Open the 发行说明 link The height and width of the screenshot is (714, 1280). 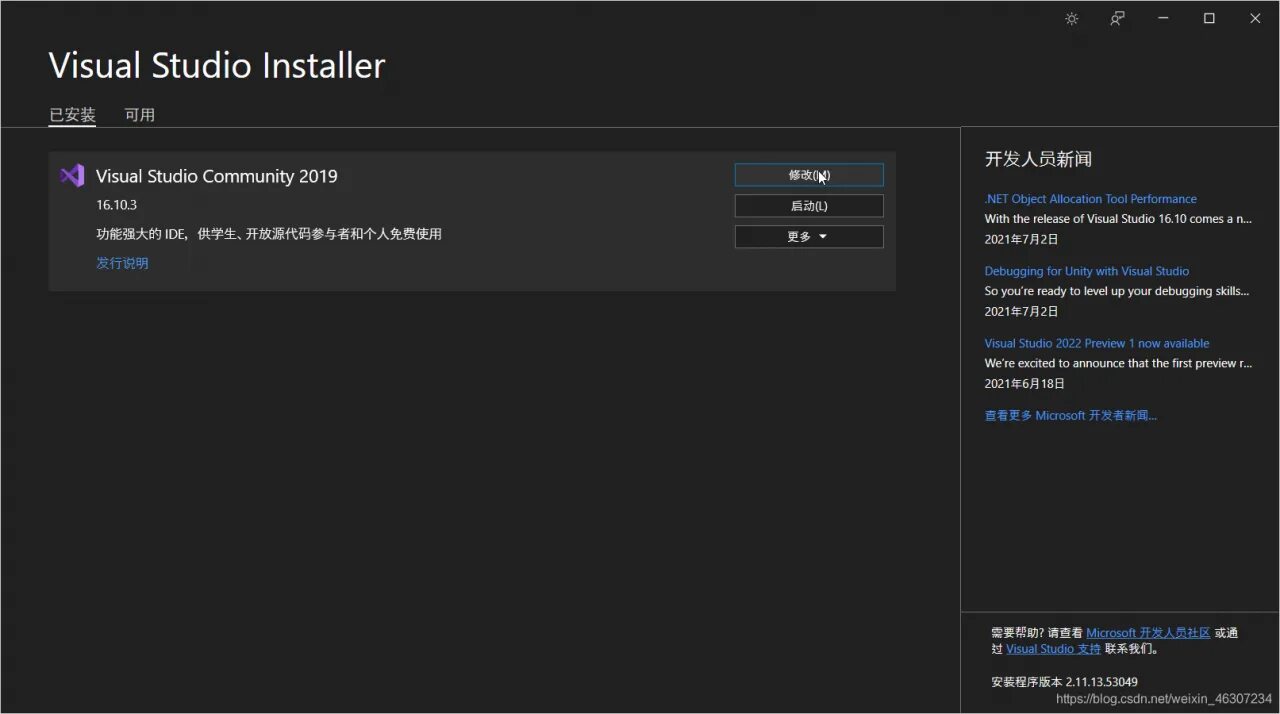(122, 263)
